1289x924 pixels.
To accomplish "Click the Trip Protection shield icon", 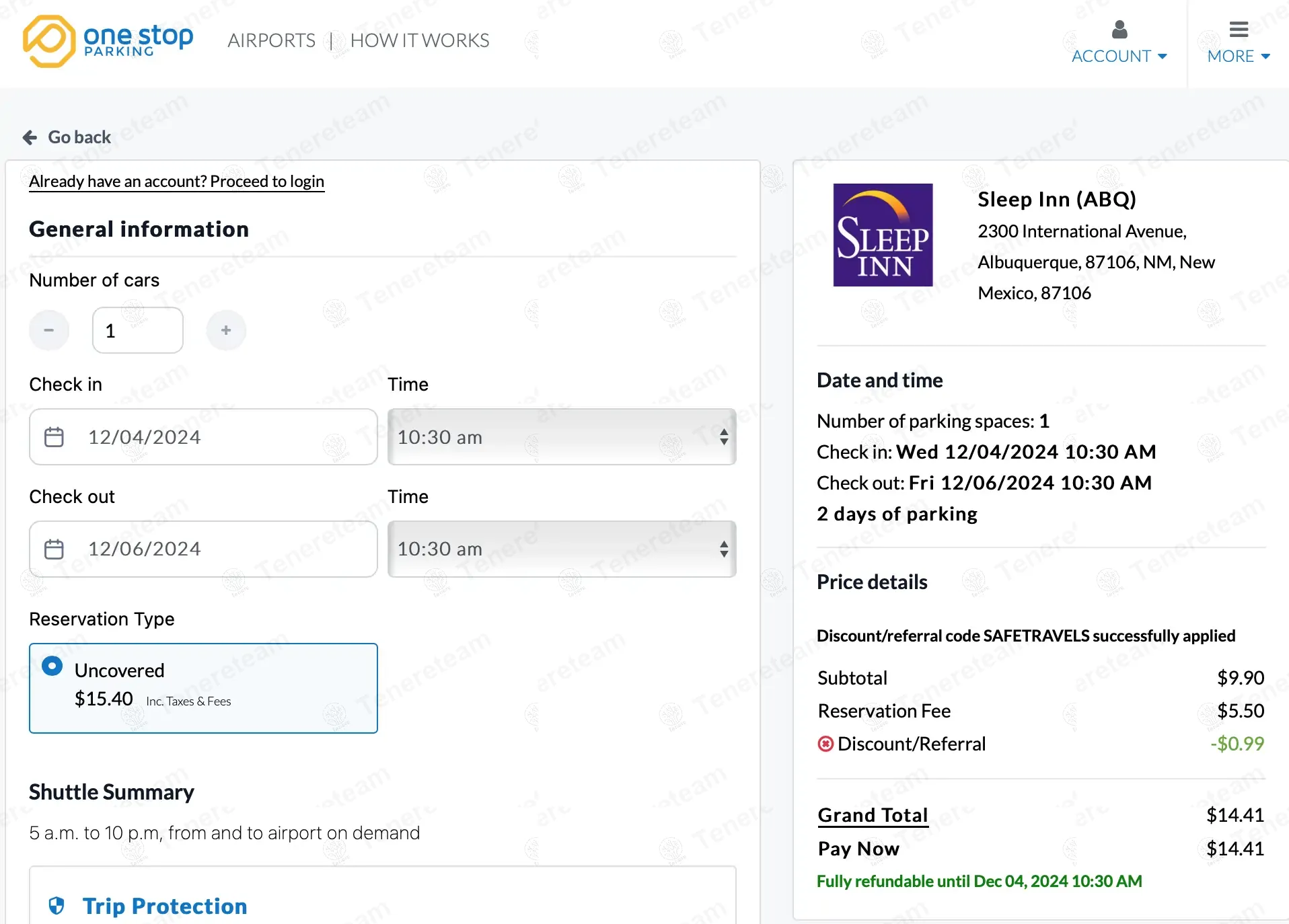I will tap(57, 906).
